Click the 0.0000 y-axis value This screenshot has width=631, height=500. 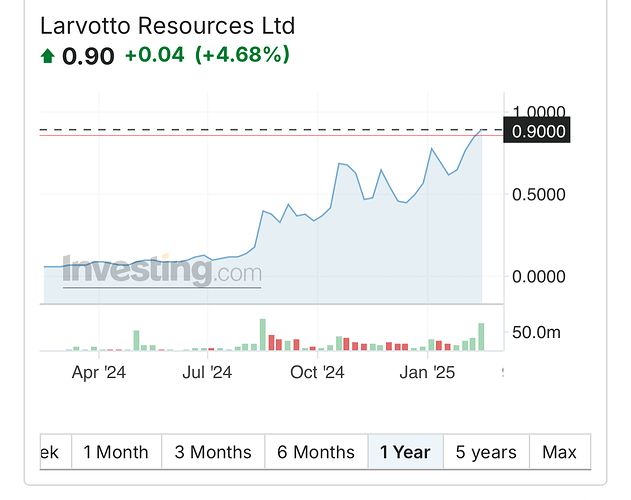click(538, 277)
